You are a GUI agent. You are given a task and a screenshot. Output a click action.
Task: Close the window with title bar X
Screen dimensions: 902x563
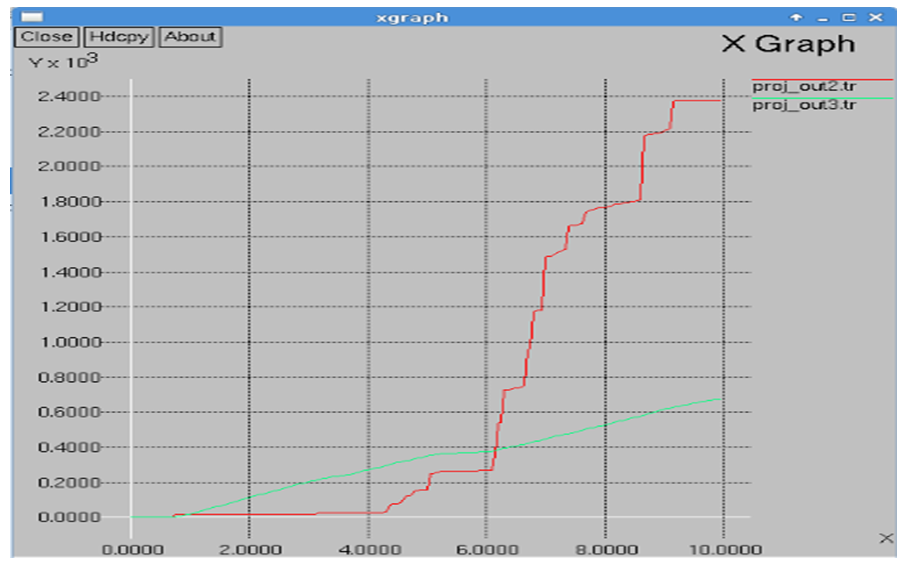coord(875,18)
